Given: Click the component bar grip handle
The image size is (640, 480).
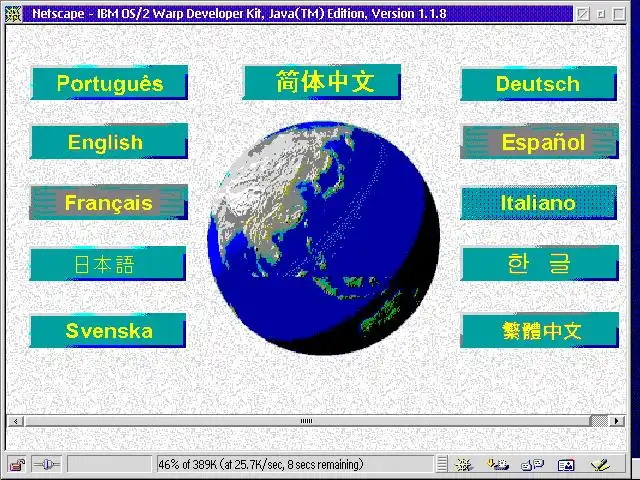Looking at the screenshot, I should (x=442, y=464).
